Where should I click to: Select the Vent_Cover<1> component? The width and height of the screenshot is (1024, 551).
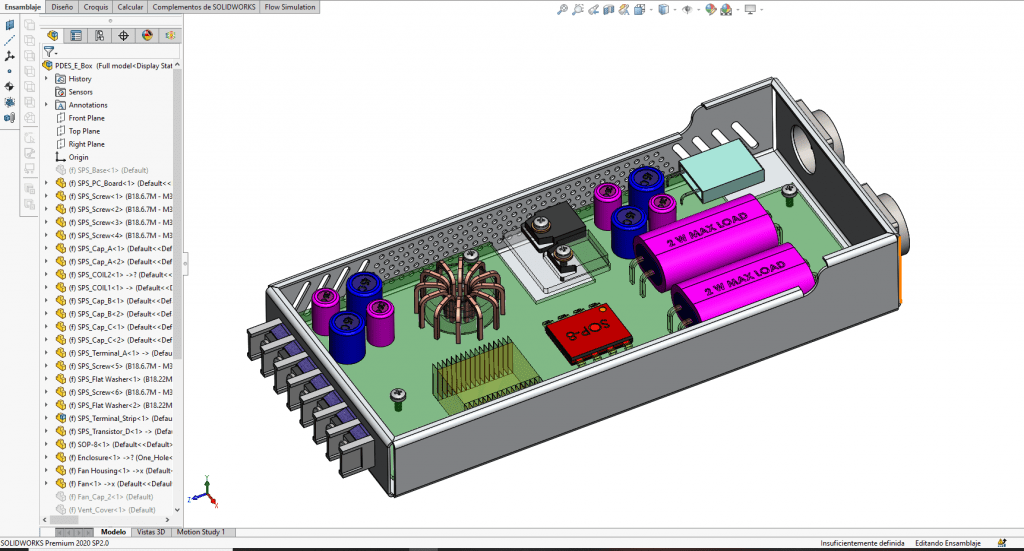tap(105, 509)
